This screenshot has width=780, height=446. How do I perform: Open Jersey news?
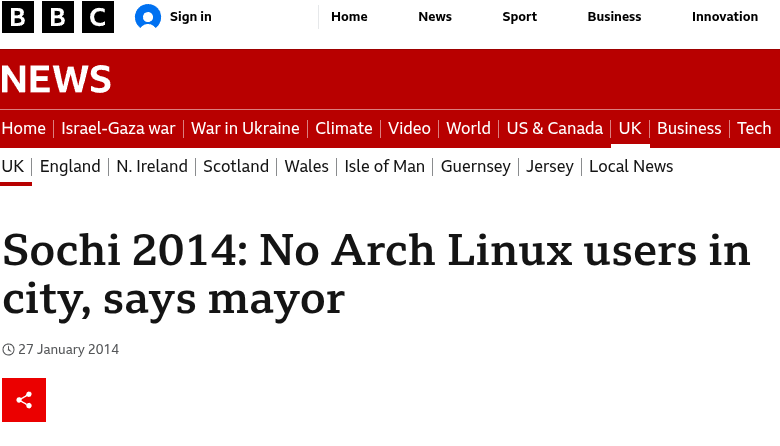coord(550,166)
